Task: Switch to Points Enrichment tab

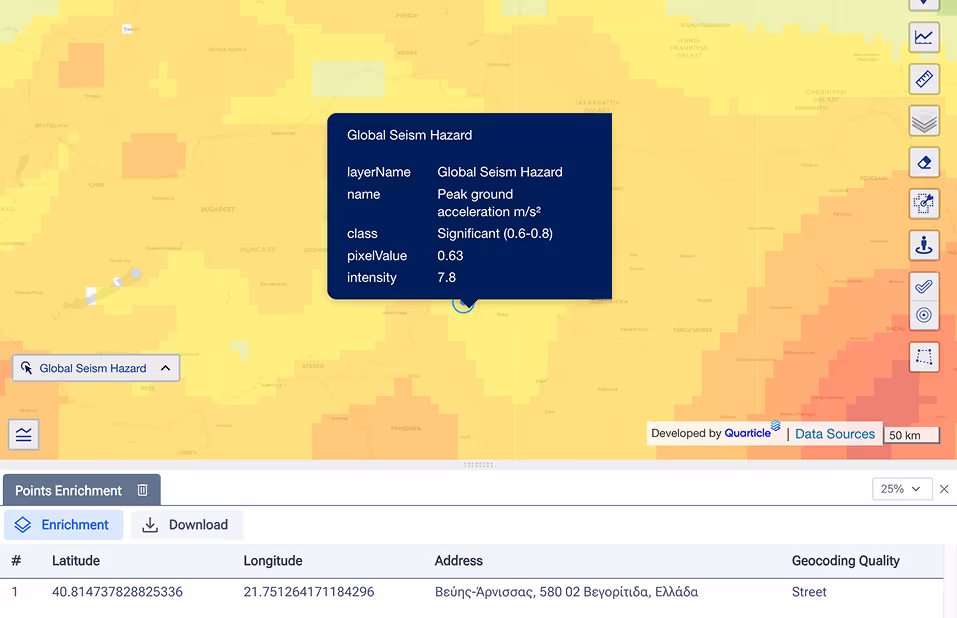Action: coord(68,490)
